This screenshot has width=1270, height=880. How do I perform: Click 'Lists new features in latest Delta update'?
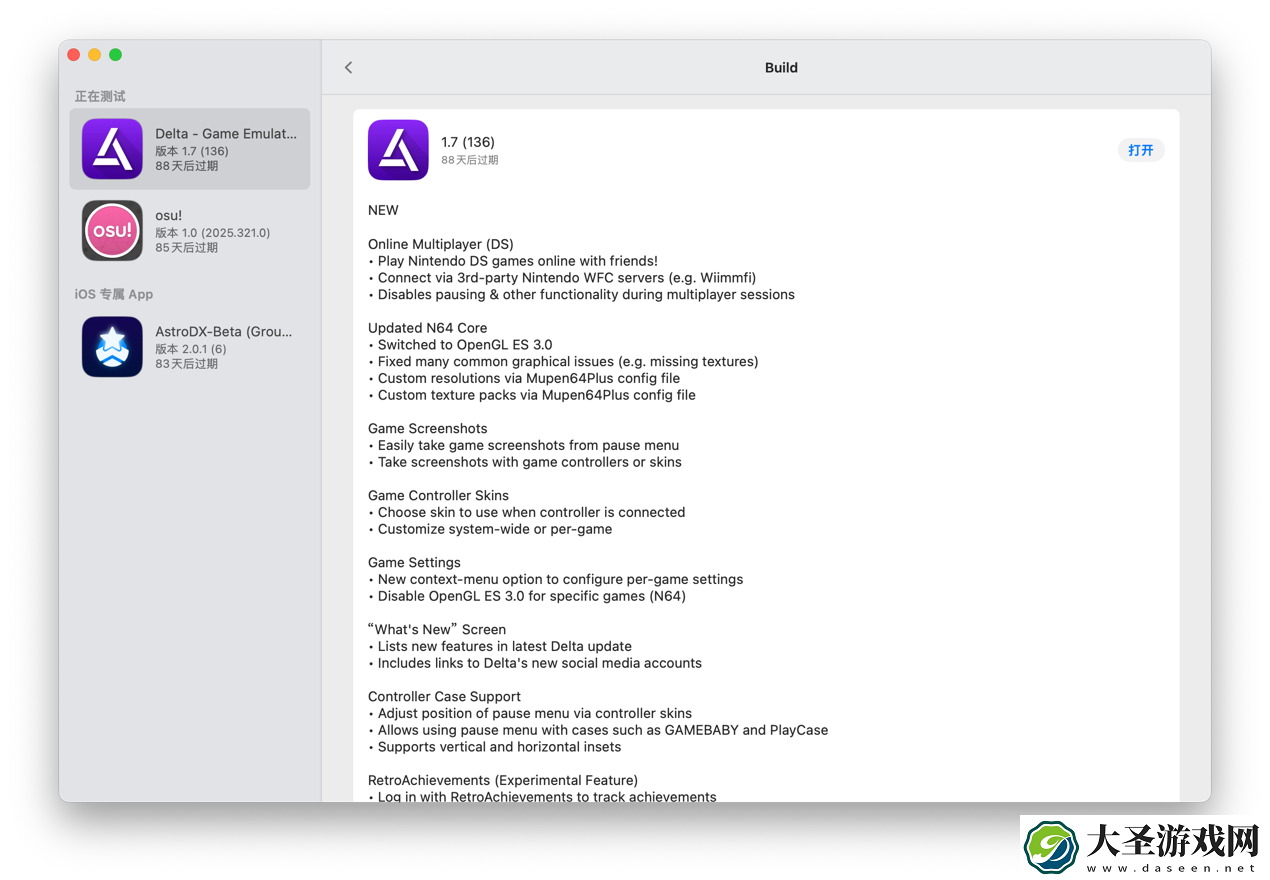point(500,647)
